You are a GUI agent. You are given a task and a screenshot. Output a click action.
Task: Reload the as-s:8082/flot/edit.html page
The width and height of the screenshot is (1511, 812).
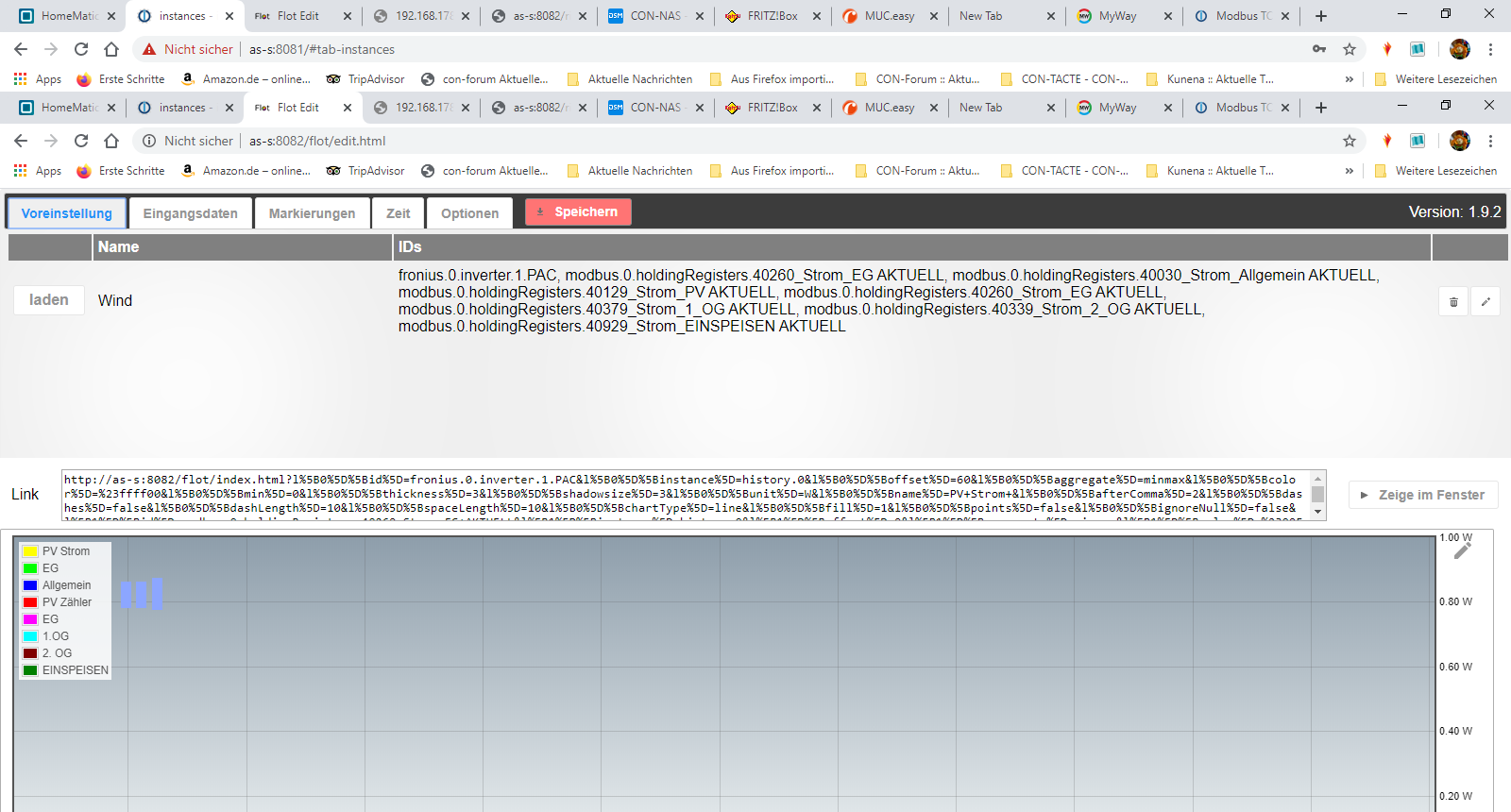click(81, 141)
